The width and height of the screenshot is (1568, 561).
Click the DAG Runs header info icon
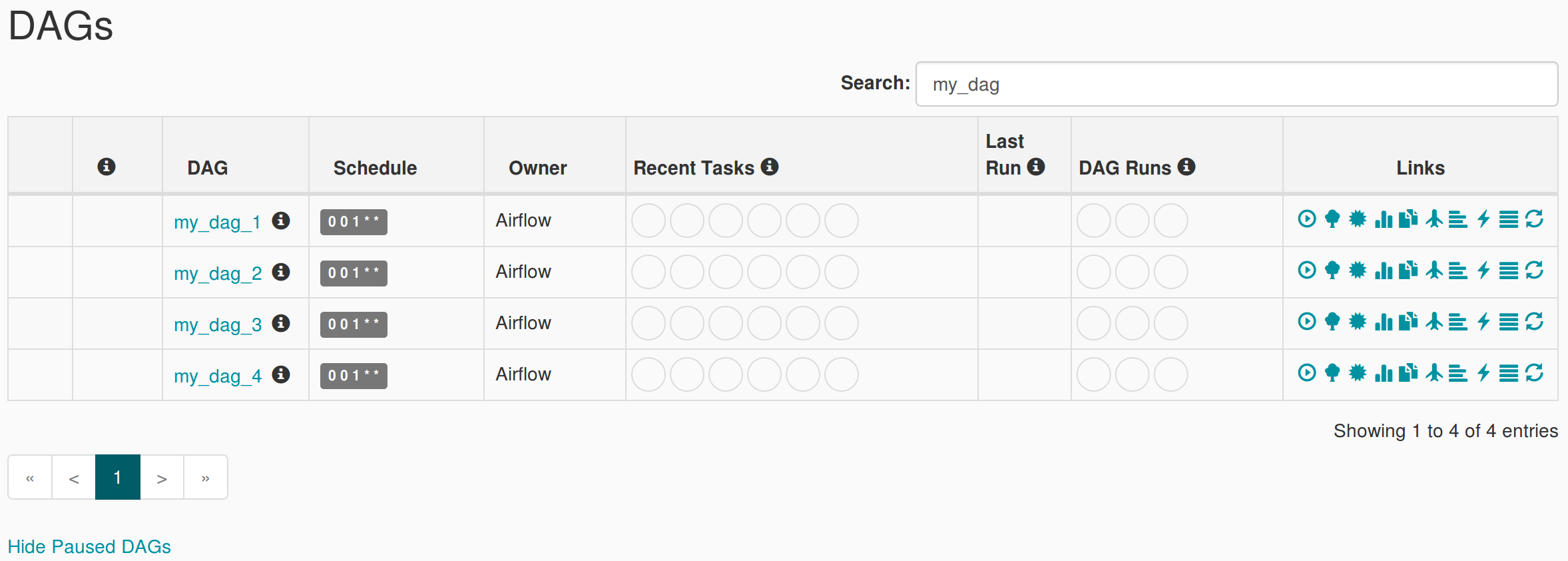click(x=1186, y=167)
